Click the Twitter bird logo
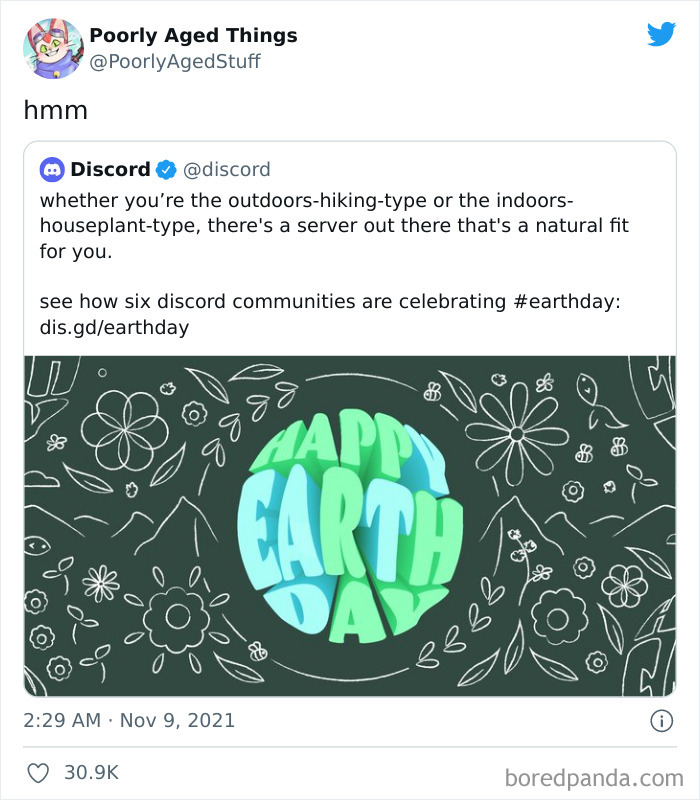The height and width of the screenshot is (800, 700). point(661,34)
